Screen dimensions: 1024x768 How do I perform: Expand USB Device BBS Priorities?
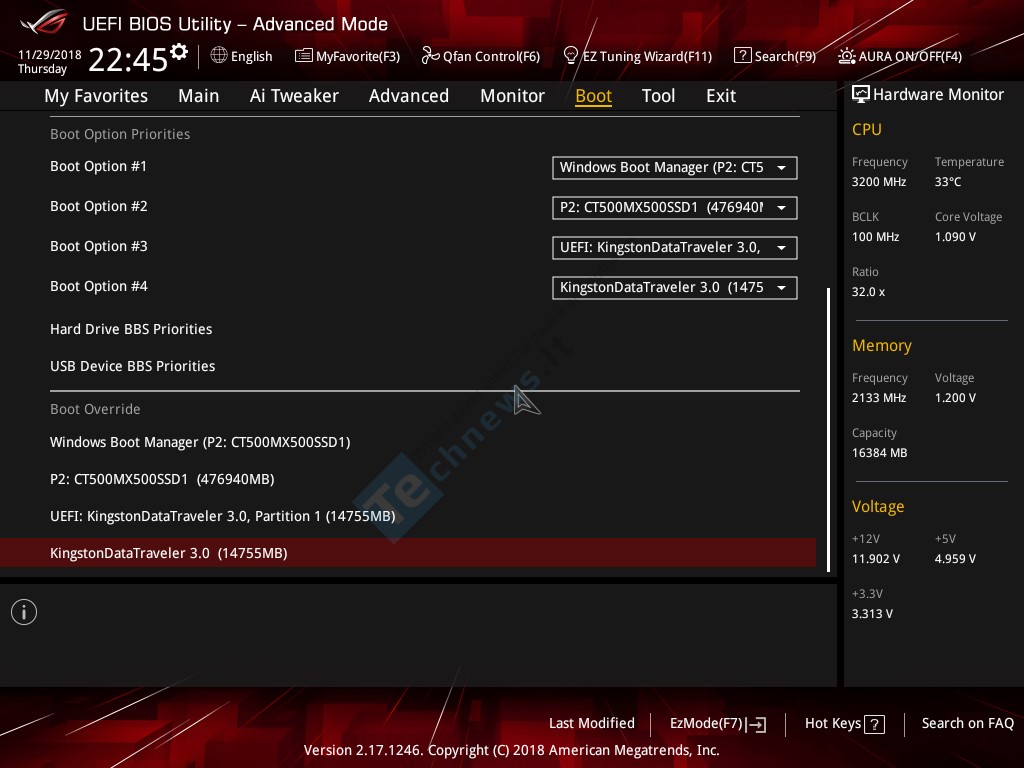(x=133, y=366)
